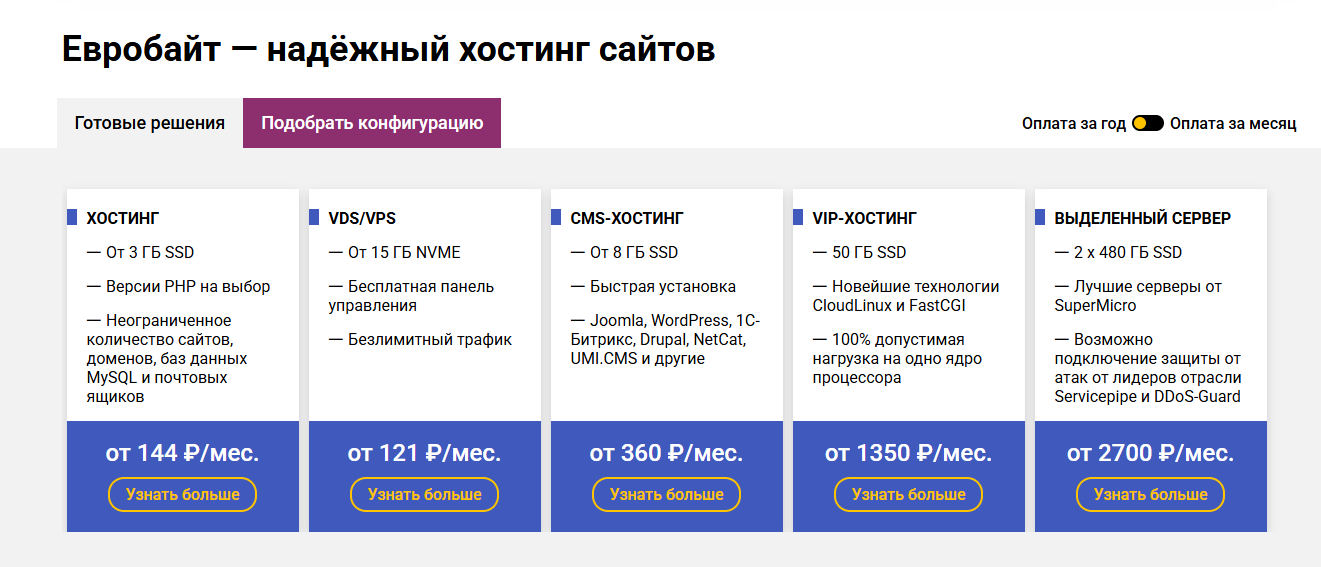The width and height of the screenshot is (1321, 567).
Task: Click "Узнать больше" under ВЫДЕЛЕННЫЙ СЕРВЕР plan
Action: 1151,494
